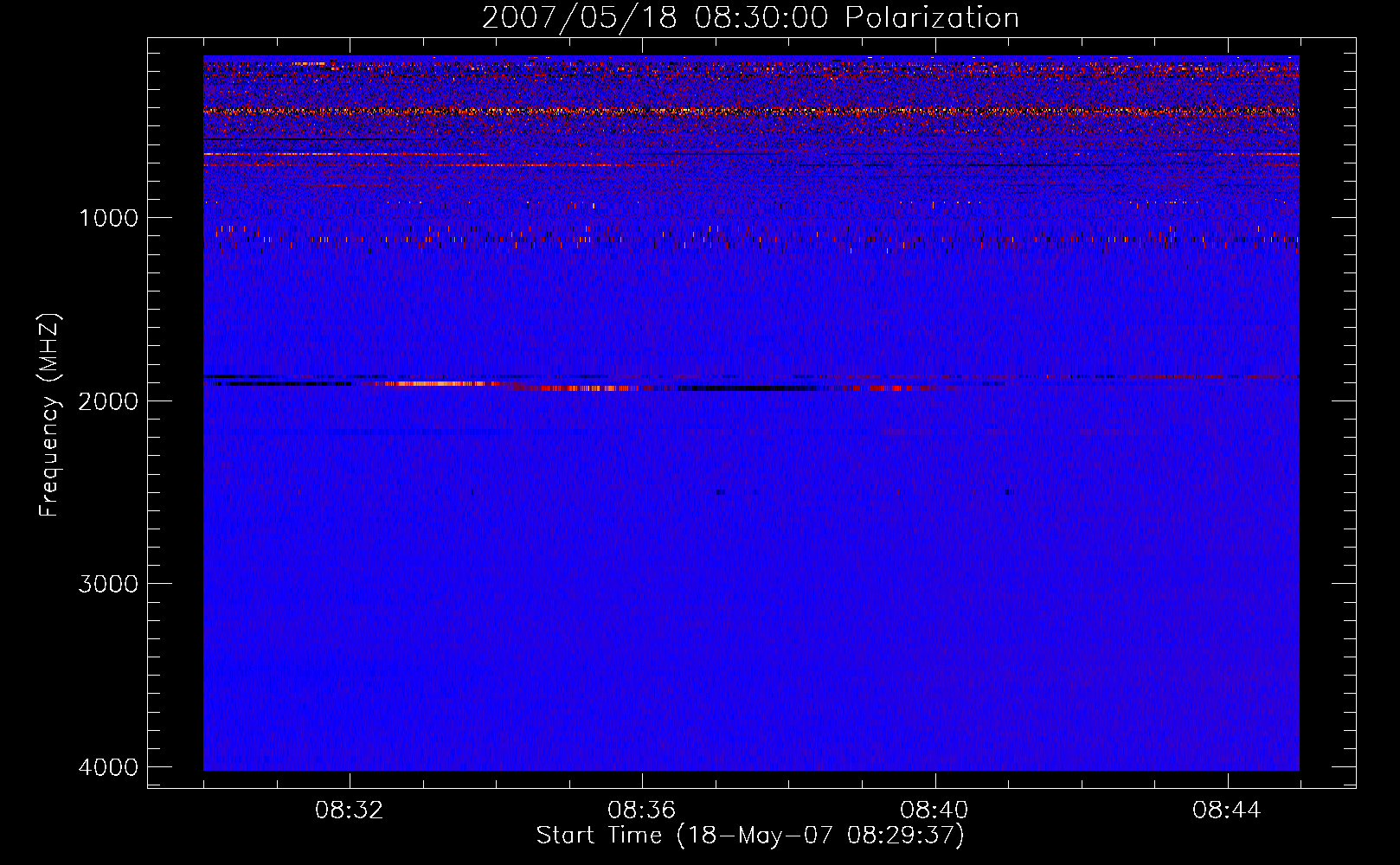Select the 'Frequency (MHZ)' y-axis label
Image resolution: width=1400 pixels, height=865 pixels.
(49, 415)
